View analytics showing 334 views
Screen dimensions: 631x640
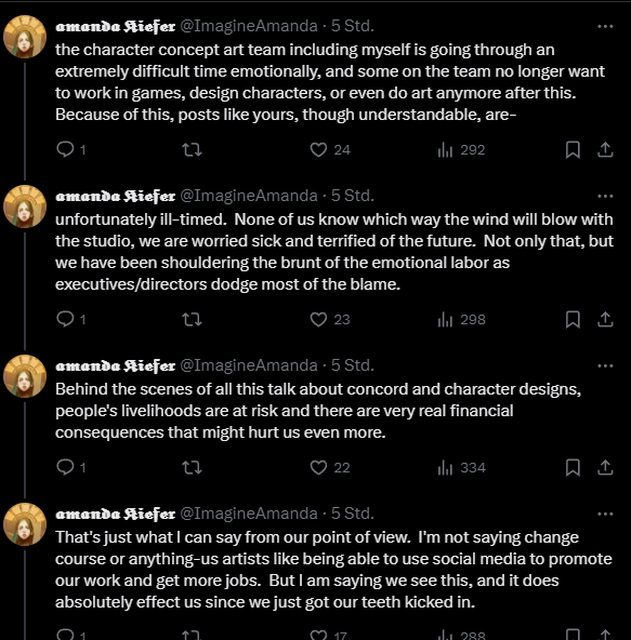[461, 467]
